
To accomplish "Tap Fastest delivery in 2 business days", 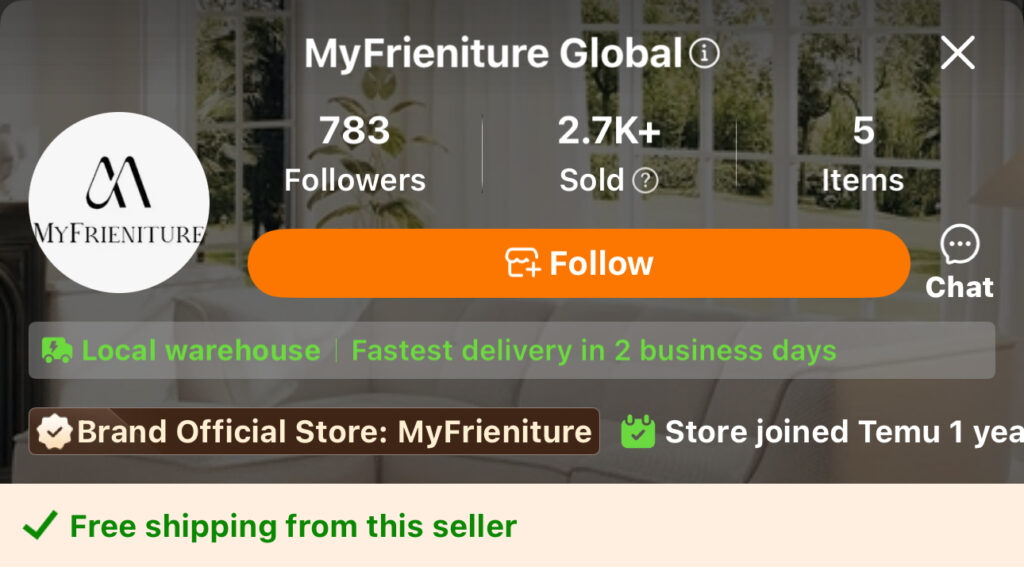I will (x=594, y=350).
